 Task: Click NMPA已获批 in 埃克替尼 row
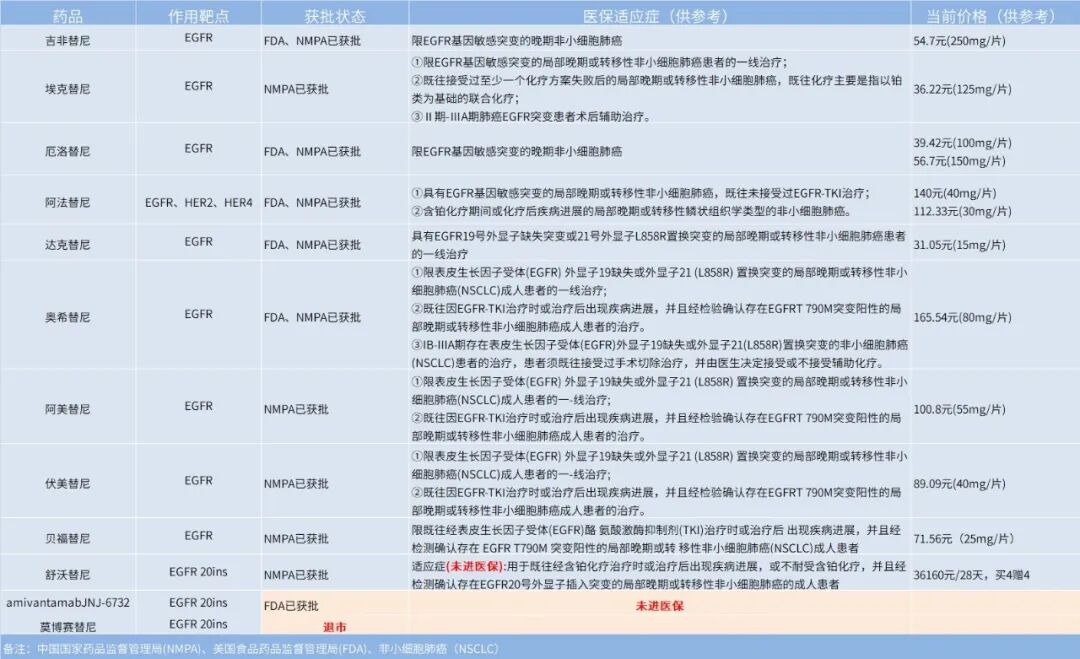(296, 89)
